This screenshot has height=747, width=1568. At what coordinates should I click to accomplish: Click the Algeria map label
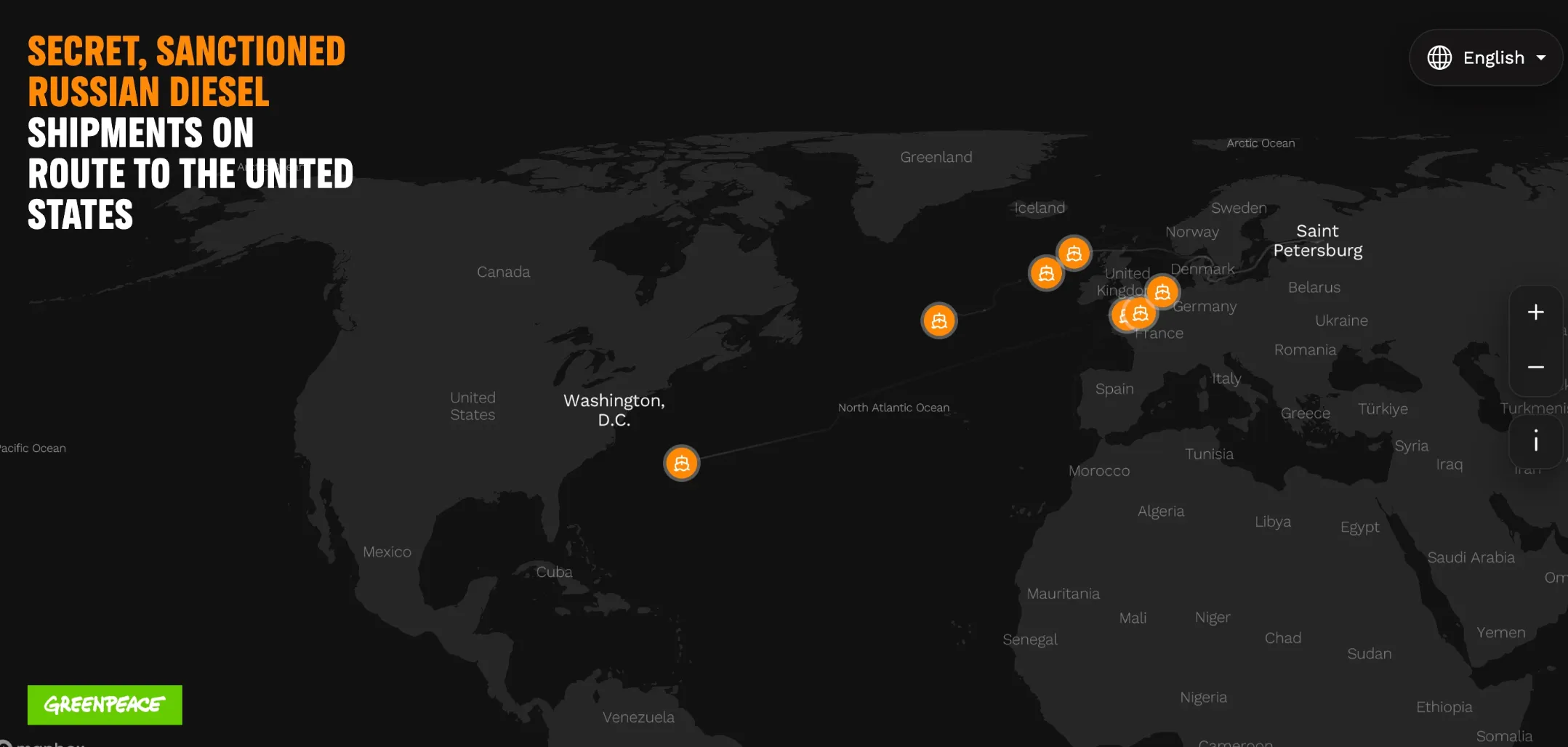(x=1161, y=512)
